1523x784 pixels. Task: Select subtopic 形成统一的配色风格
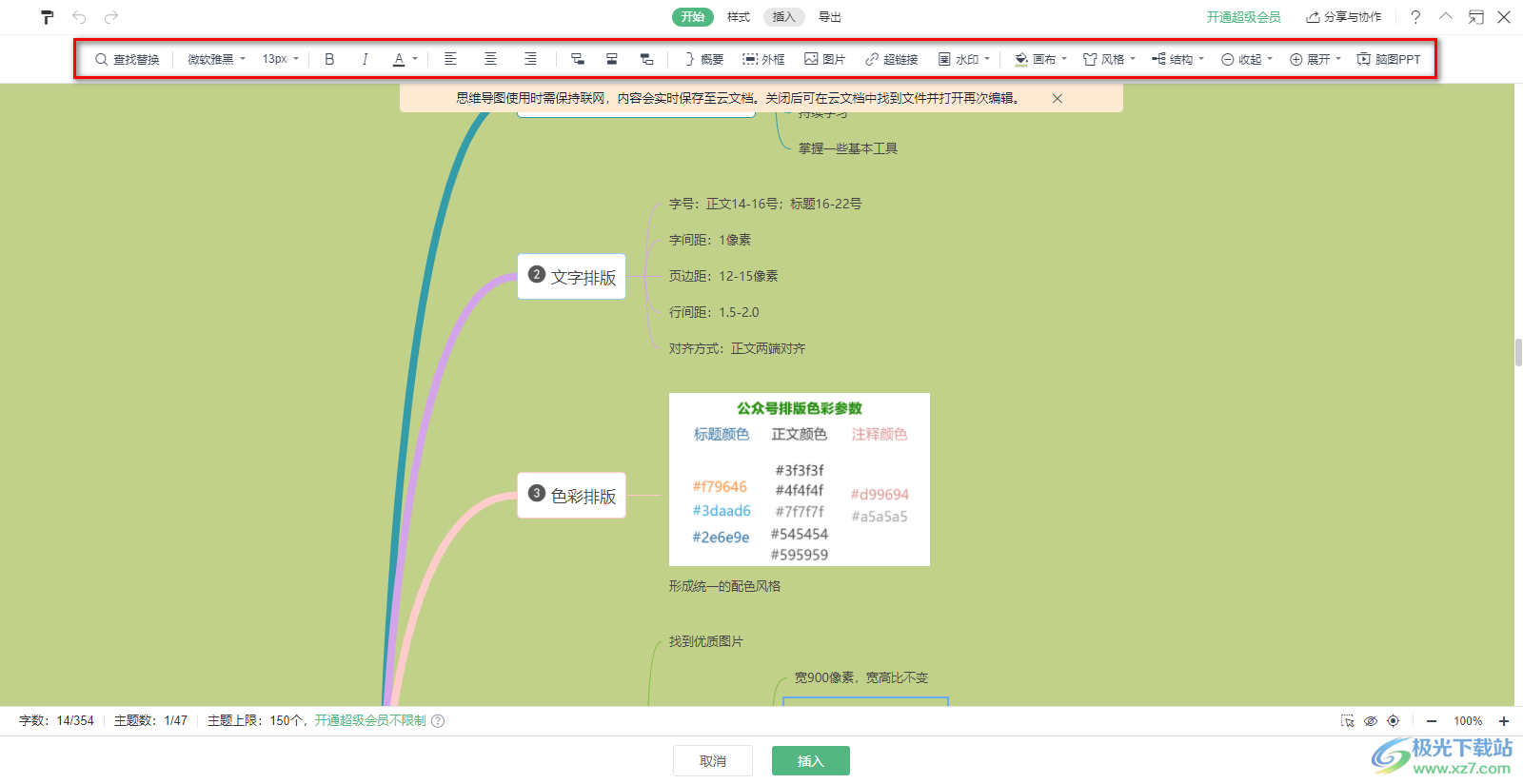click(724, 586)
